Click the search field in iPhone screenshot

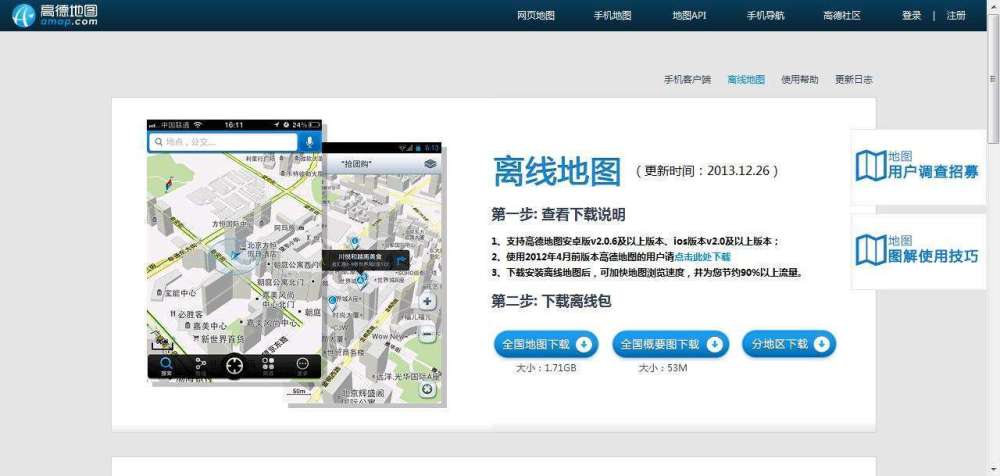click(x=223, y=142)
